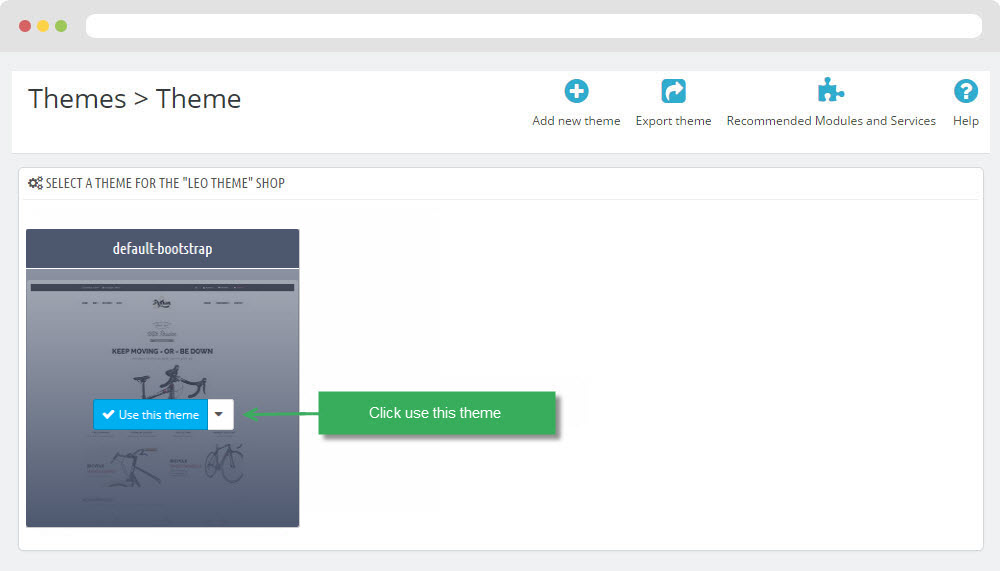The width and height of the screenshot is (1000, 571).
Task: Click the "Export theme" text label
Action: pos(673,121)
